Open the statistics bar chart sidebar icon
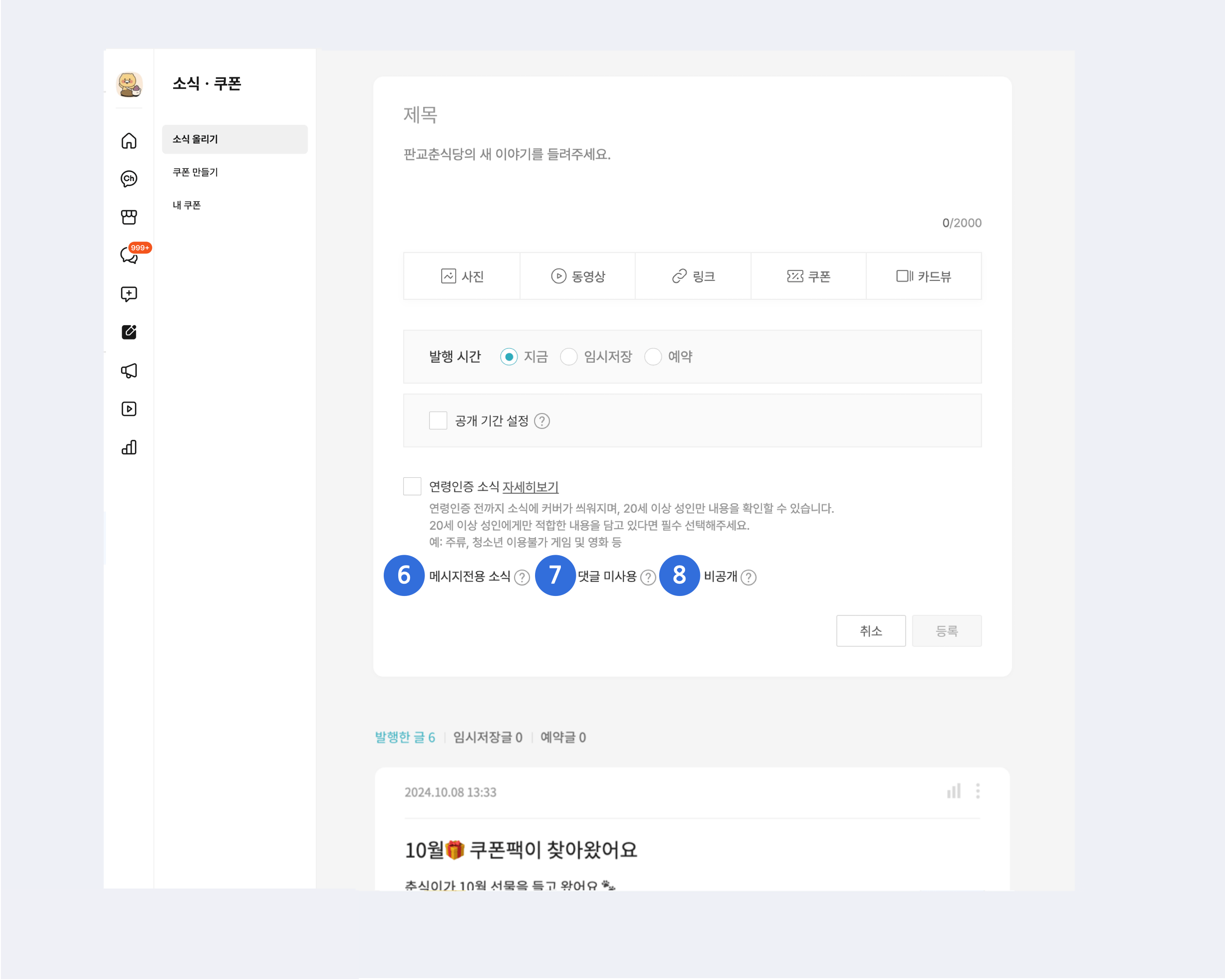The height and width of the screenshot is (980, 1225). 129,448
